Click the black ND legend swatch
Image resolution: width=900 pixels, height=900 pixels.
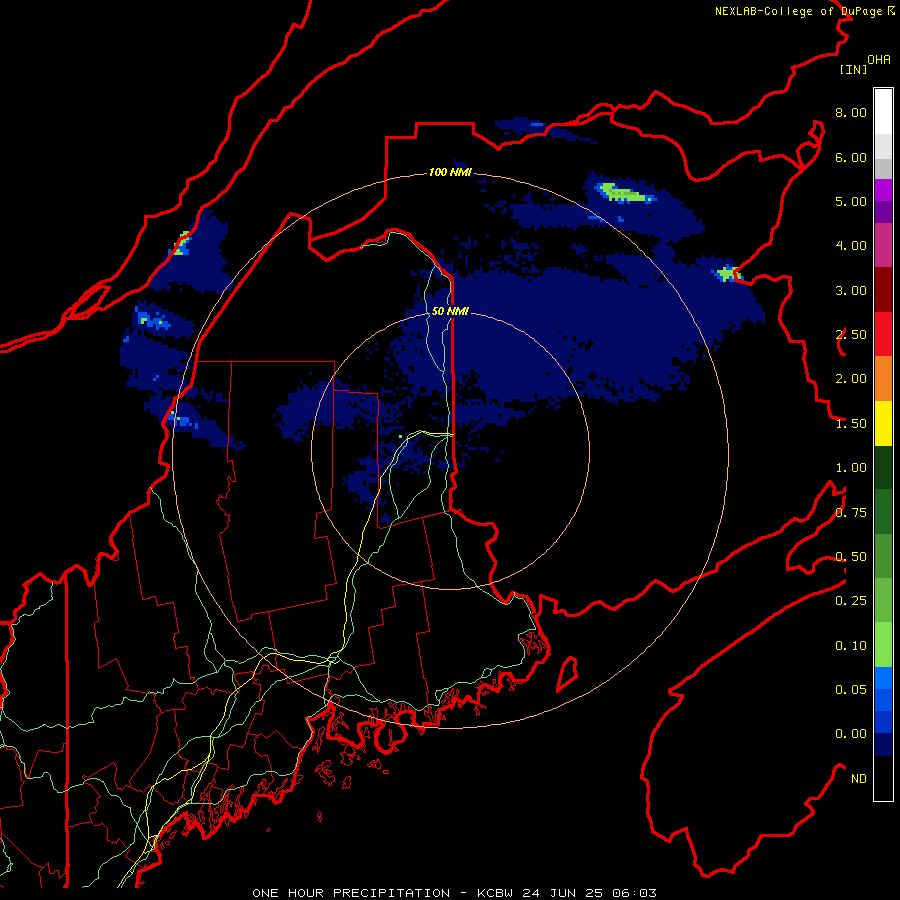[x=883, y=778]
